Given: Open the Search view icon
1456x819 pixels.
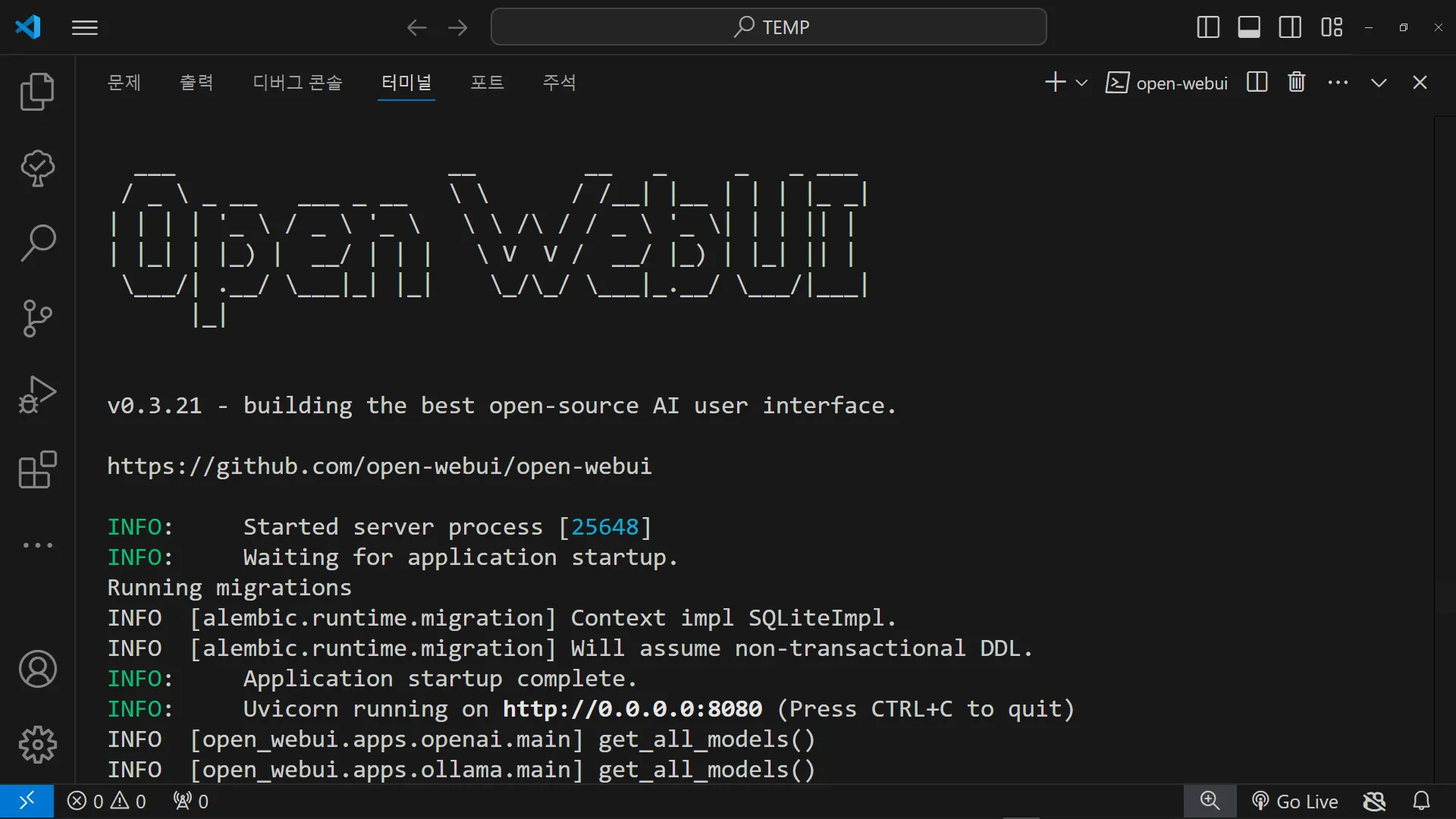Looking at the screenshot, I should (37, 243).
